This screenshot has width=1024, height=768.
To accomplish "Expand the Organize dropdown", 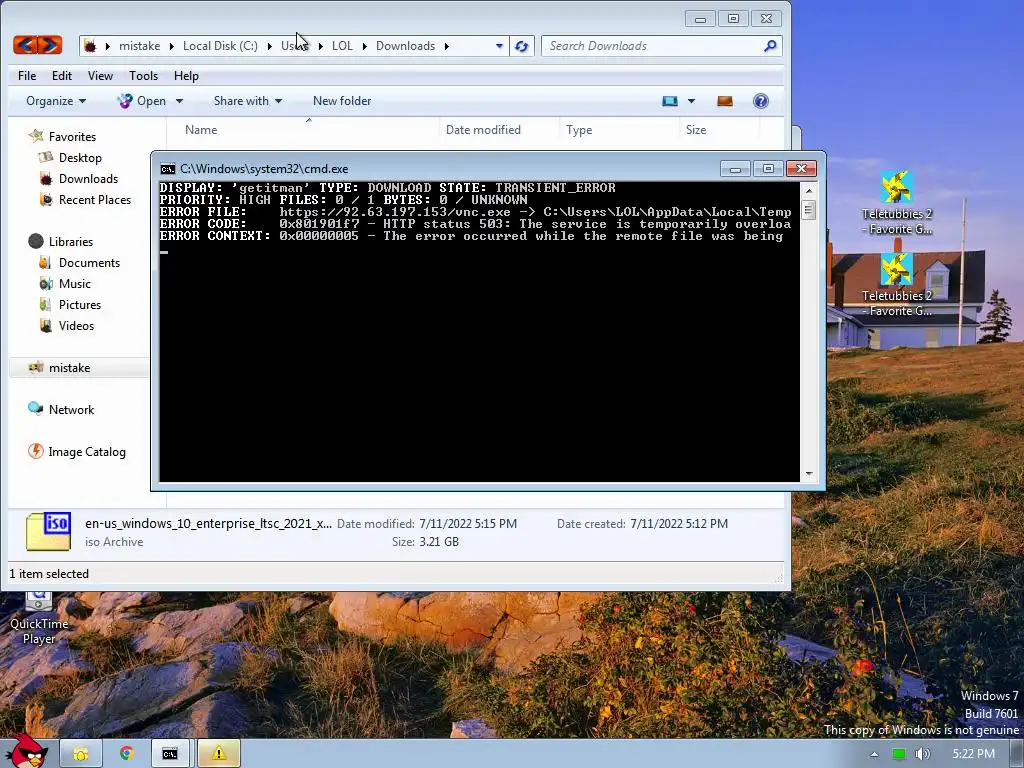I will pos(56,101).
